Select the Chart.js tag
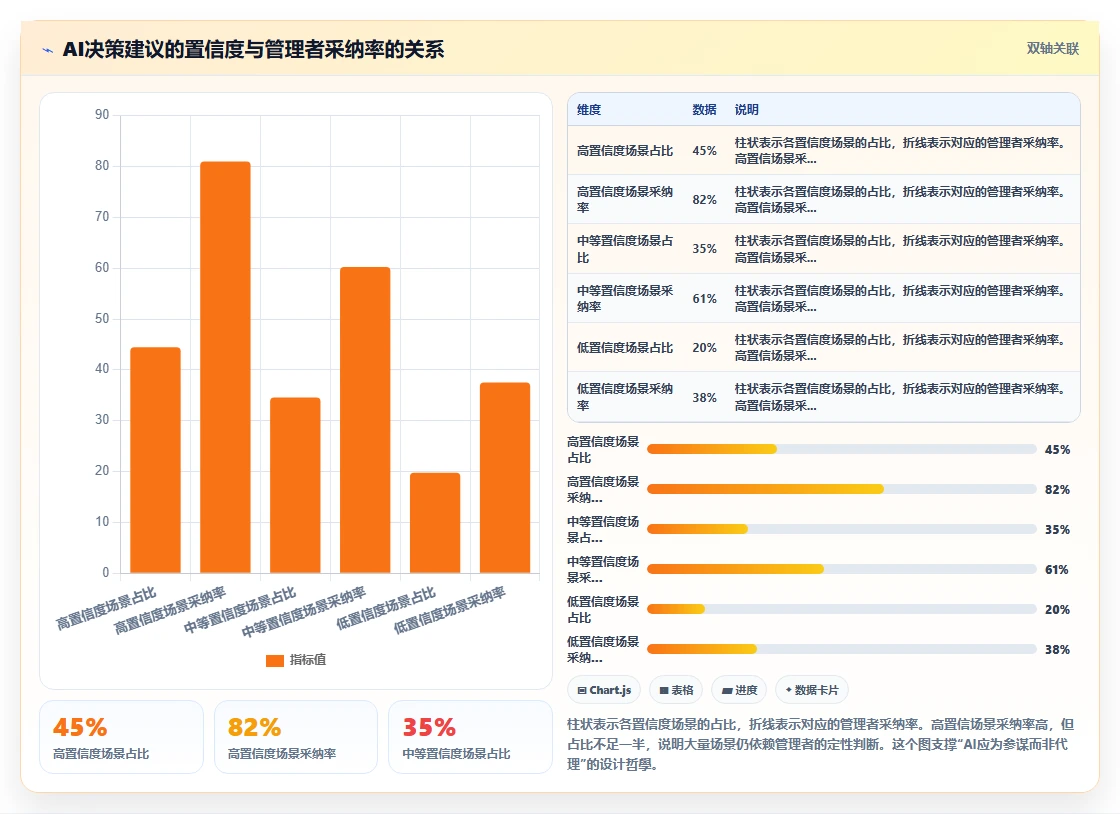1120x814 pixels. pos(604,690)
